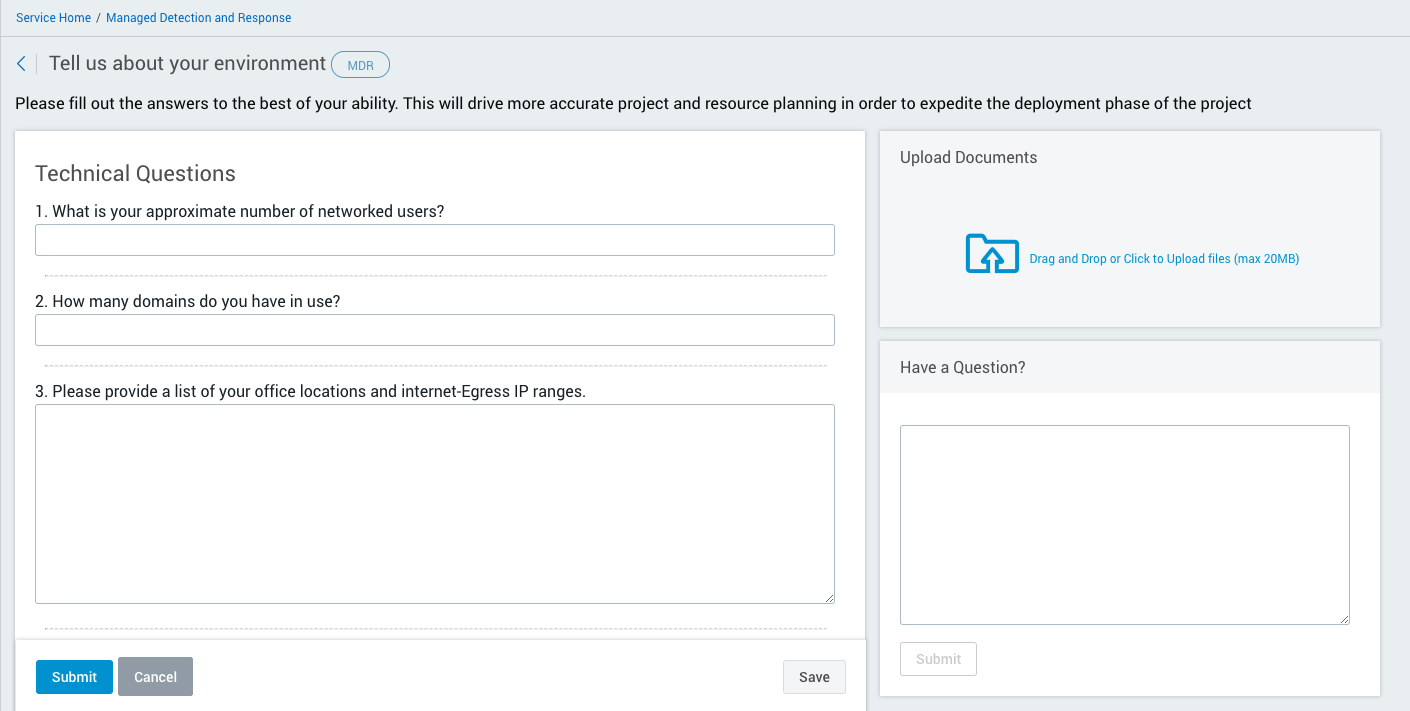
Task: Click question 3 office locations label
Action: tap(310, 392)
